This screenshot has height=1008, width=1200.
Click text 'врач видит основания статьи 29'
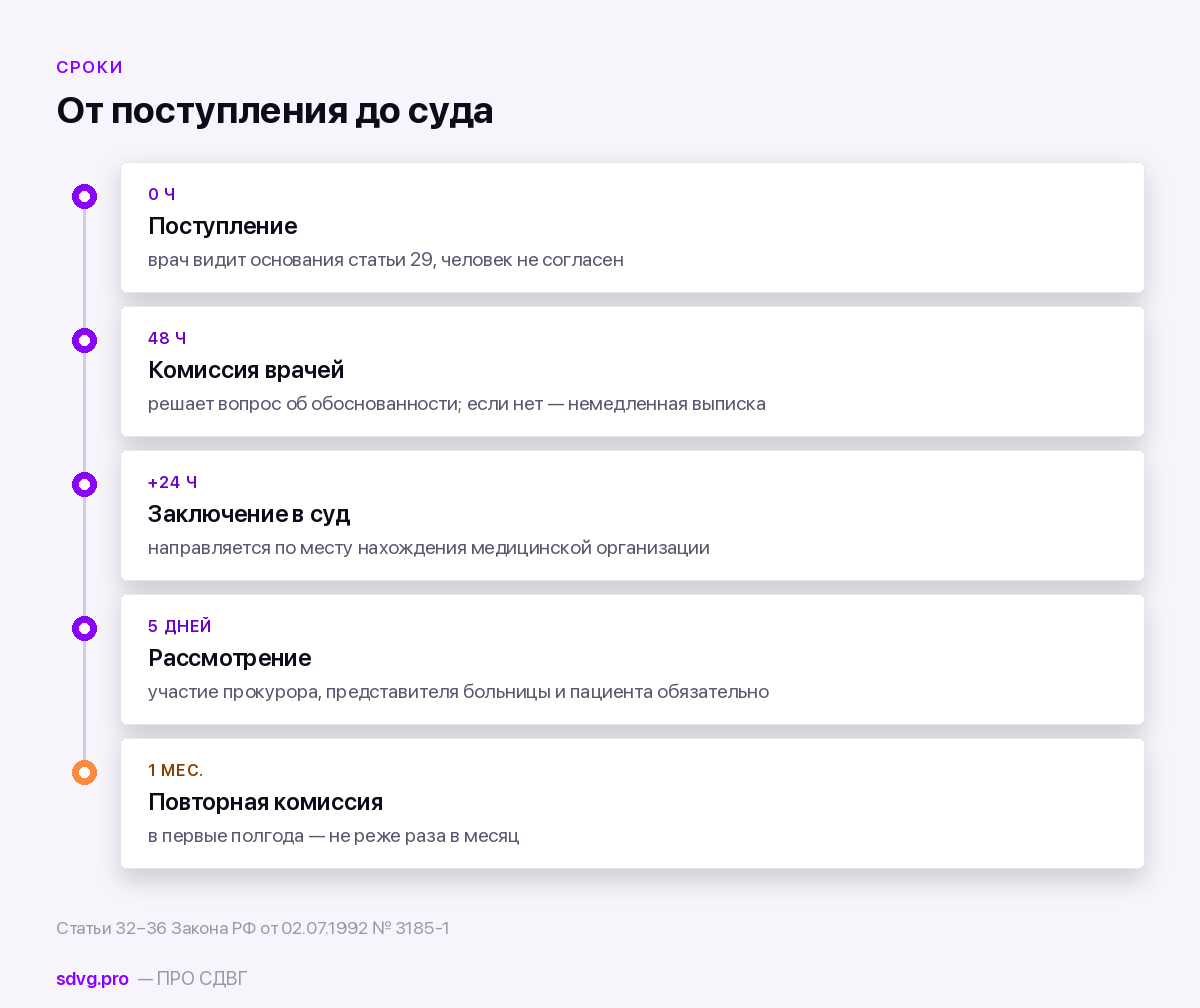pos(291,260)
